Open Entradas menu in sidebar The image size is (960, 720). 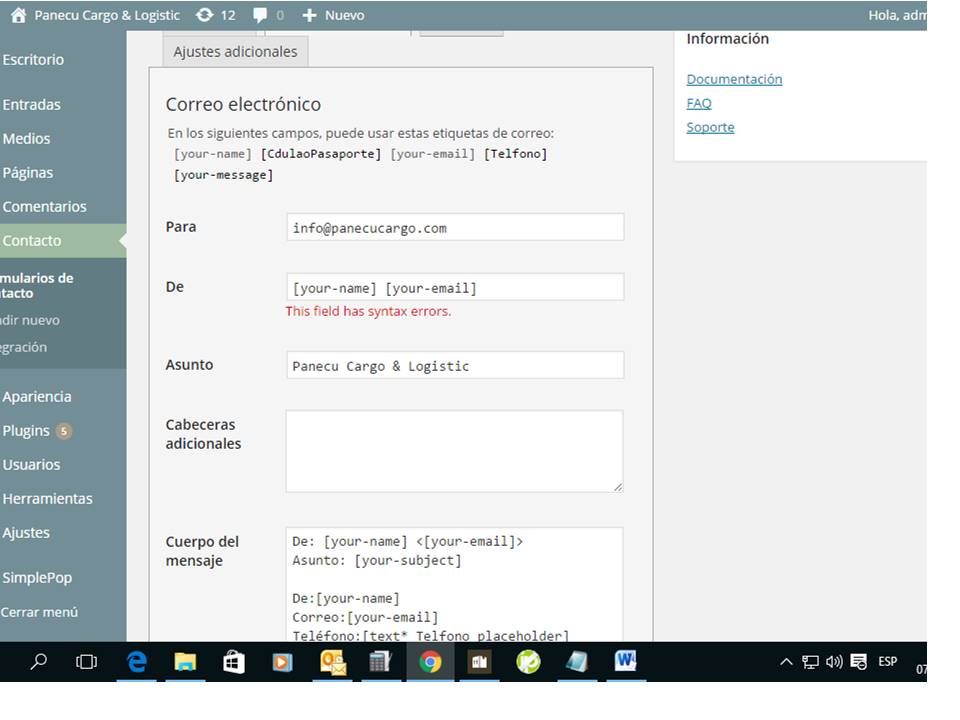pos(31,105)
